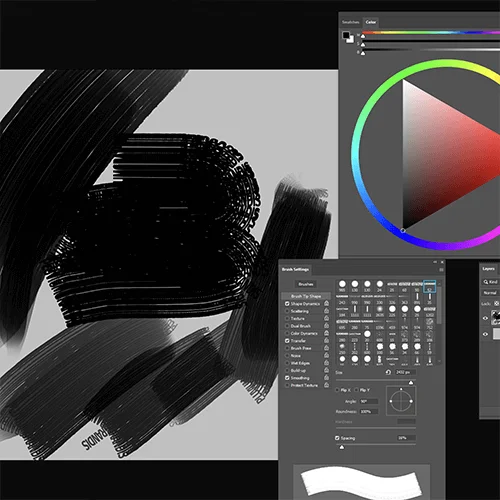Select the foreground color square
Screen dimensions: 500x500
coord(346,35)
